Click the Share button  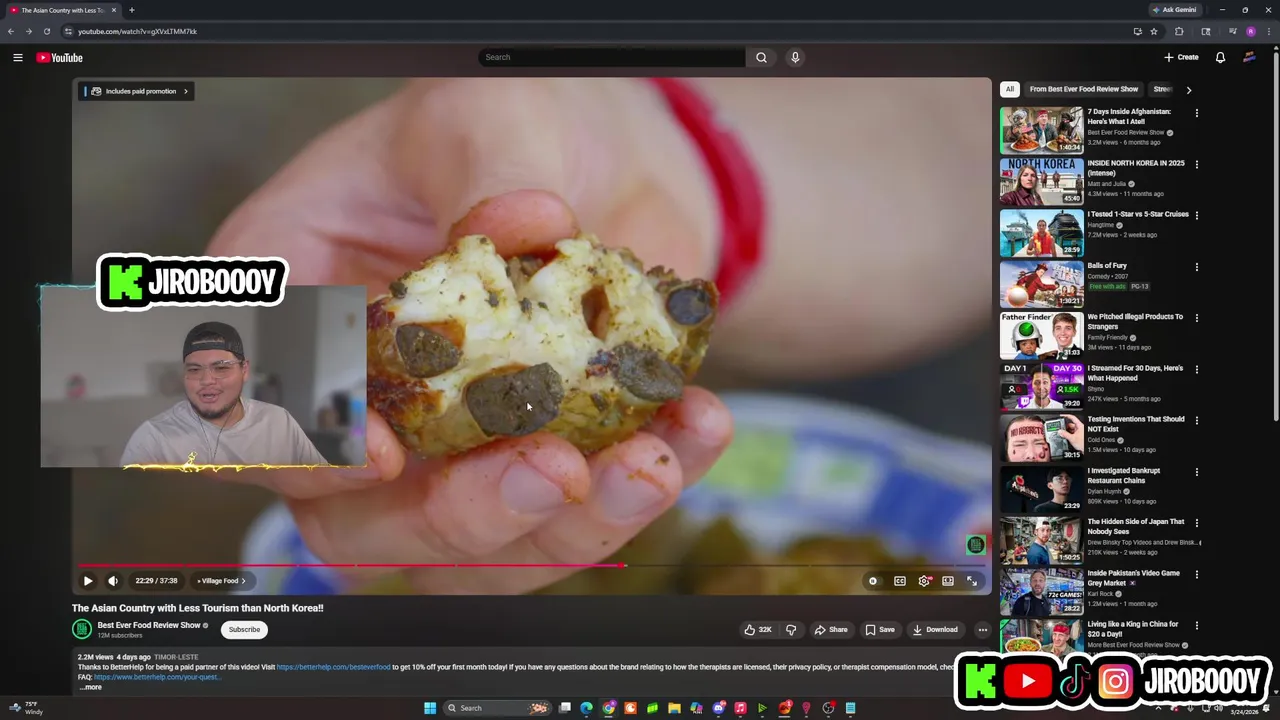click(x=831, y=630)
